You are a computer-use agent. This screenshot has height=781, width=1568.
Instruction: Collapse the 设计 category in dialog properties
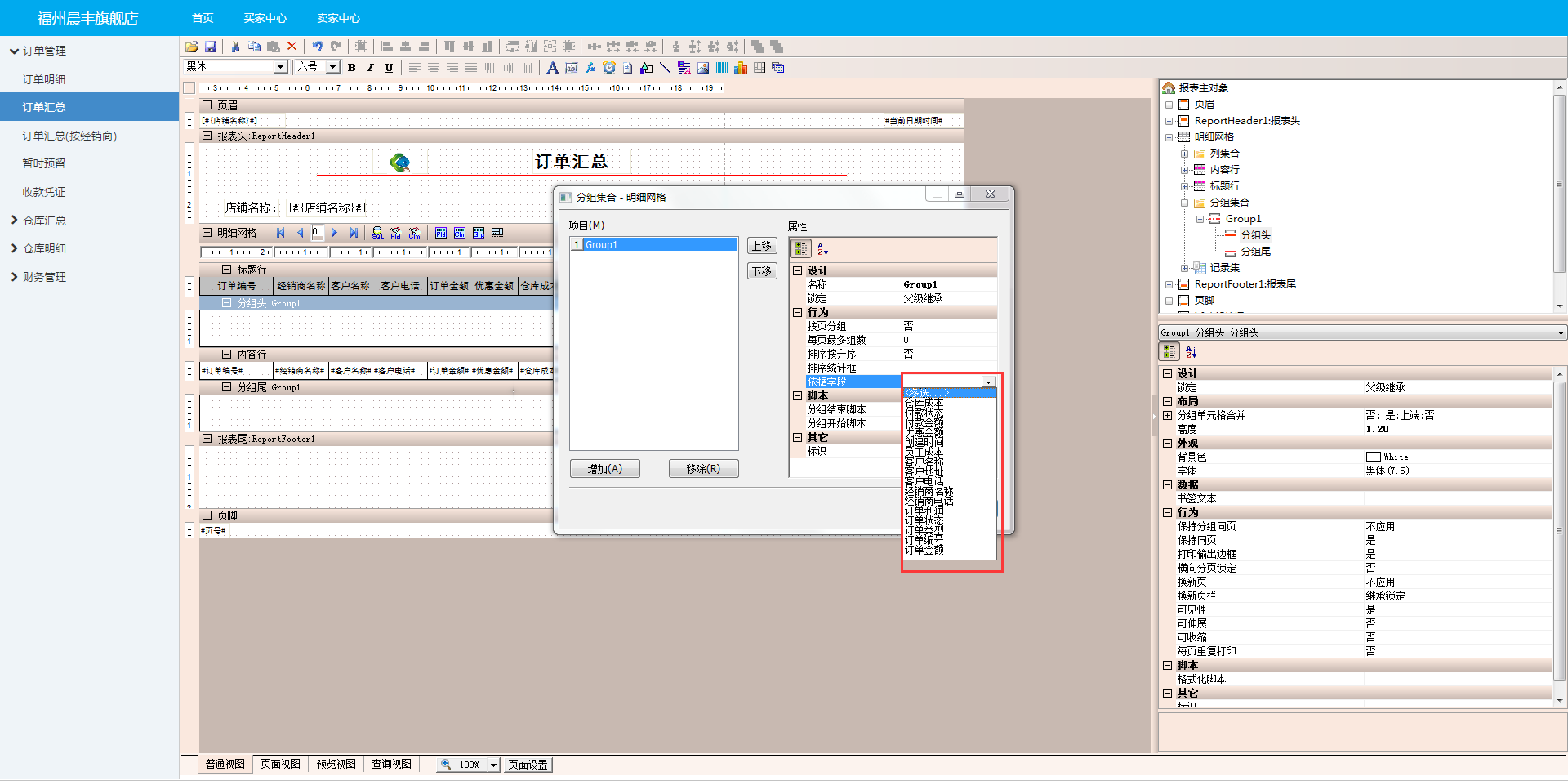(x=797, y=270)
